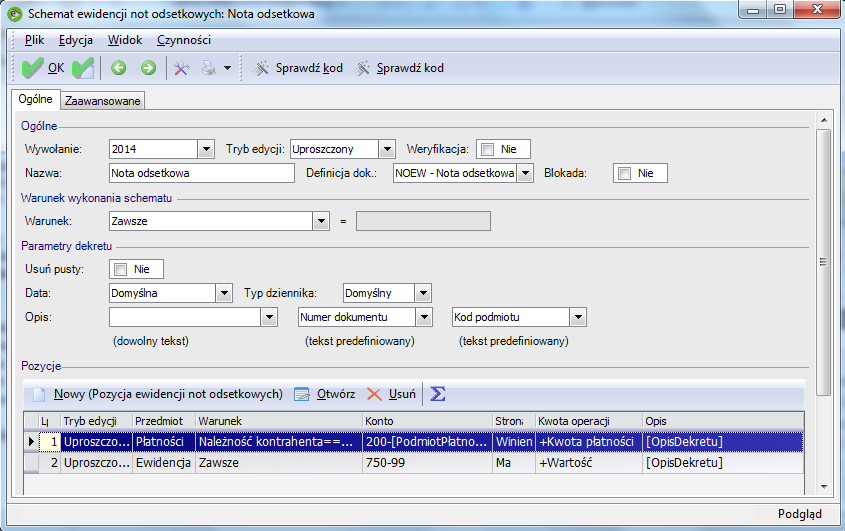Select the +Wartość cell
This screenshot has height=531, width=845.
pyautogui.click(x=589, y=463)
